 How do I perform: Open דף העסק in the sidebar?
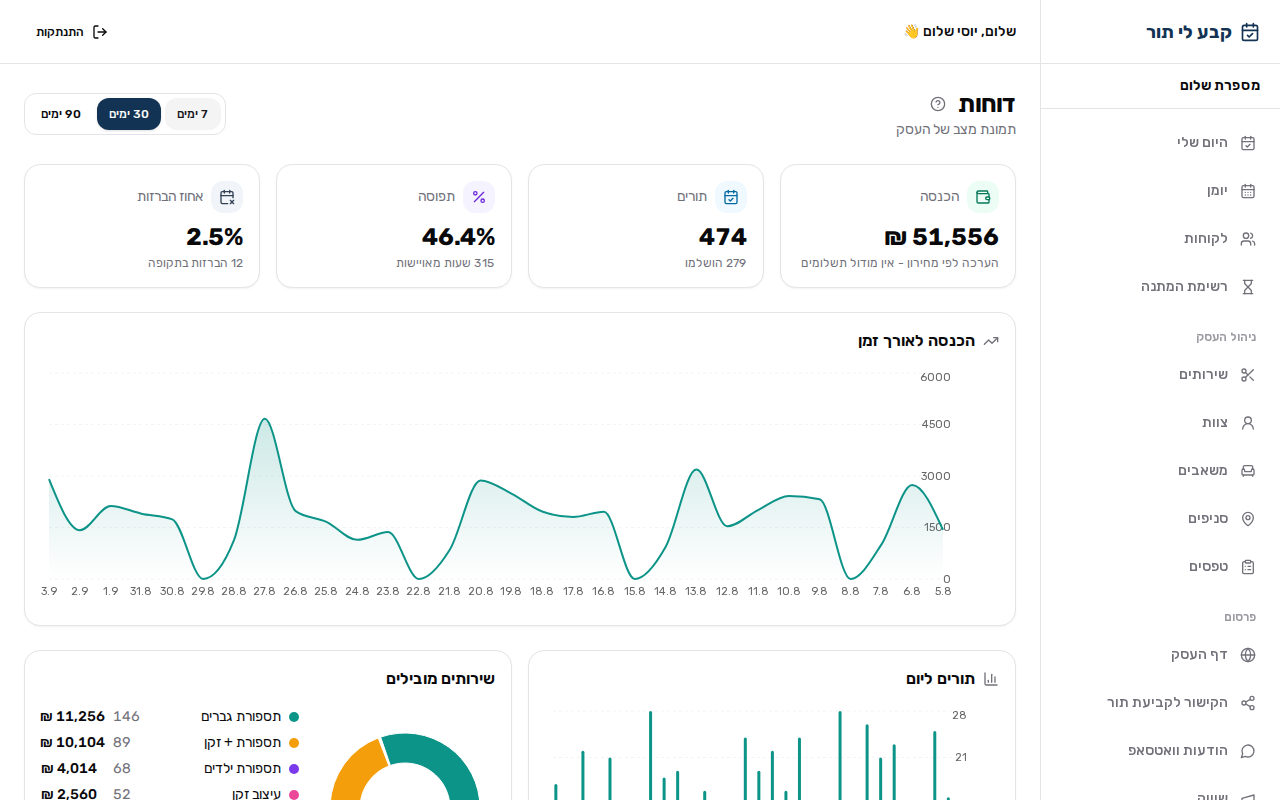click(1160, 655)
